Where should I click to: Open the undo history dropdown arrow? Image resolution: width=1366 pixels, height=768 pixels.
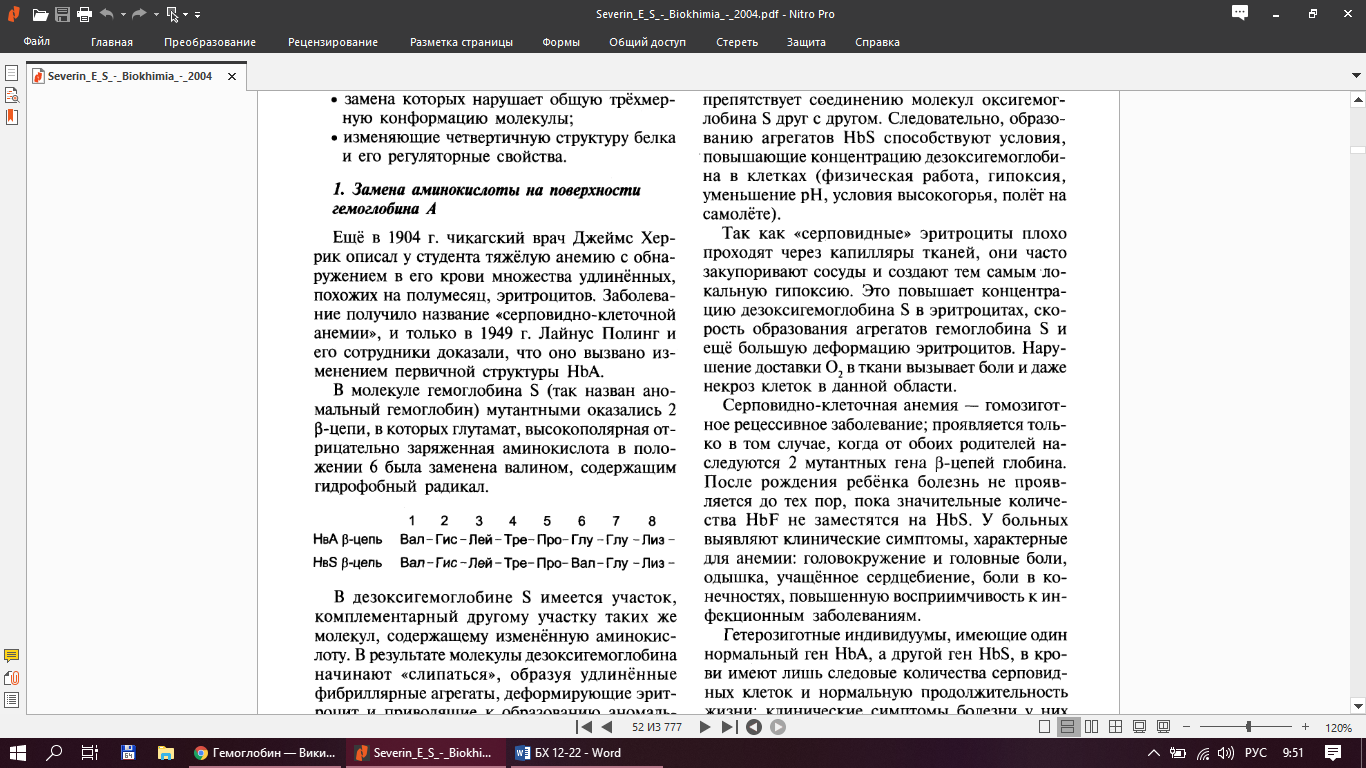pos(122,15)
